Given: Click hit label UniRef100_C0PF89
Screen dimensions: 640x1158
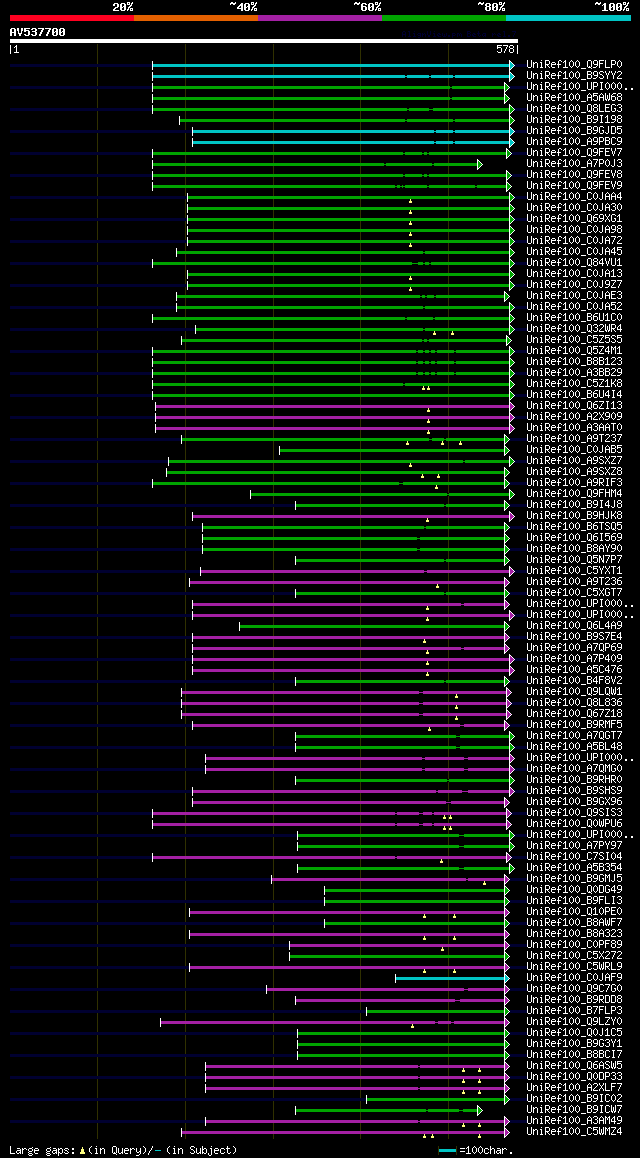Looking at the screenshot, I should [574, 945].
